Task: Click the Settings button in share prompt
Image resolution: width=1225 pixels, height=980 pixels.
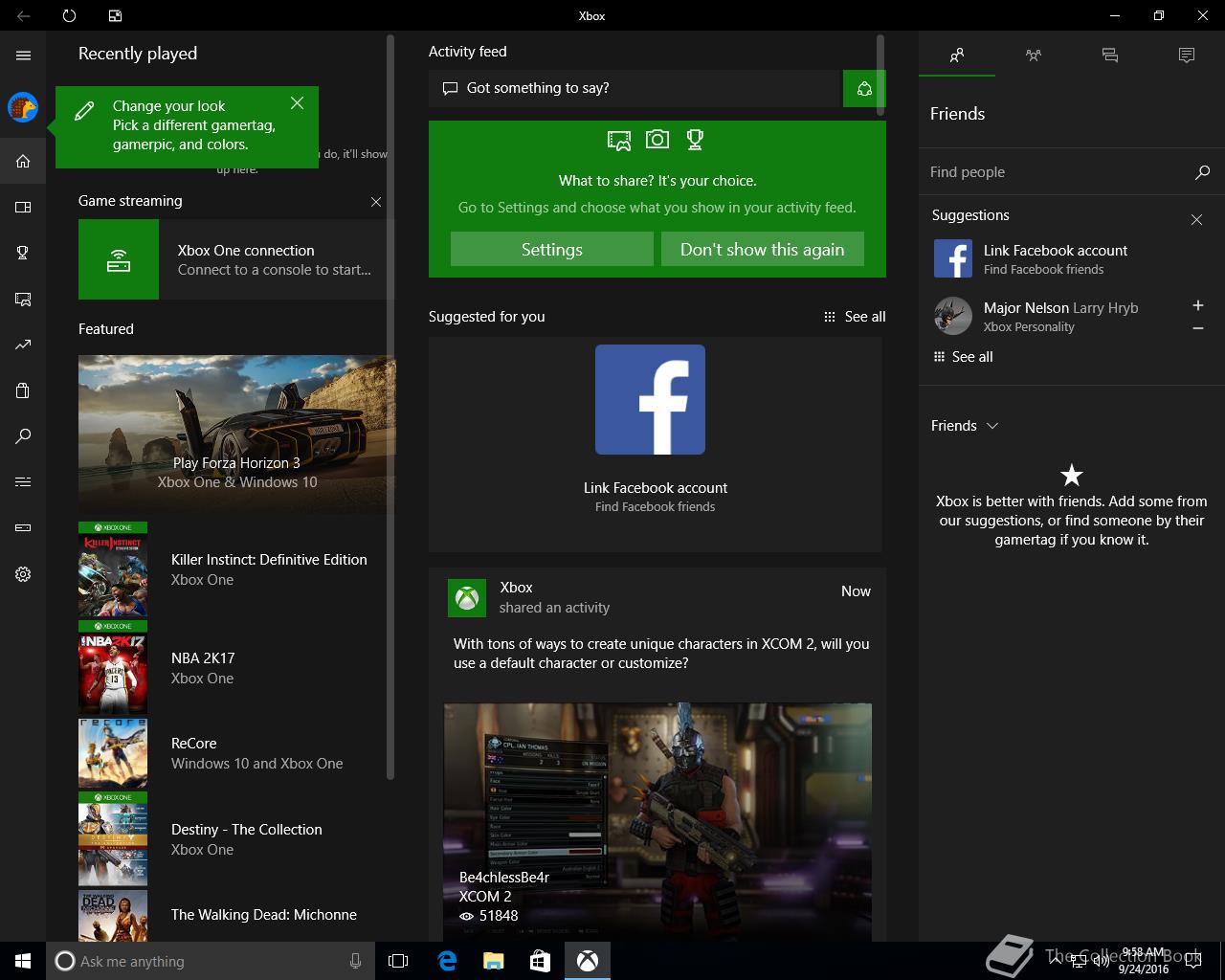Action: 552,249
